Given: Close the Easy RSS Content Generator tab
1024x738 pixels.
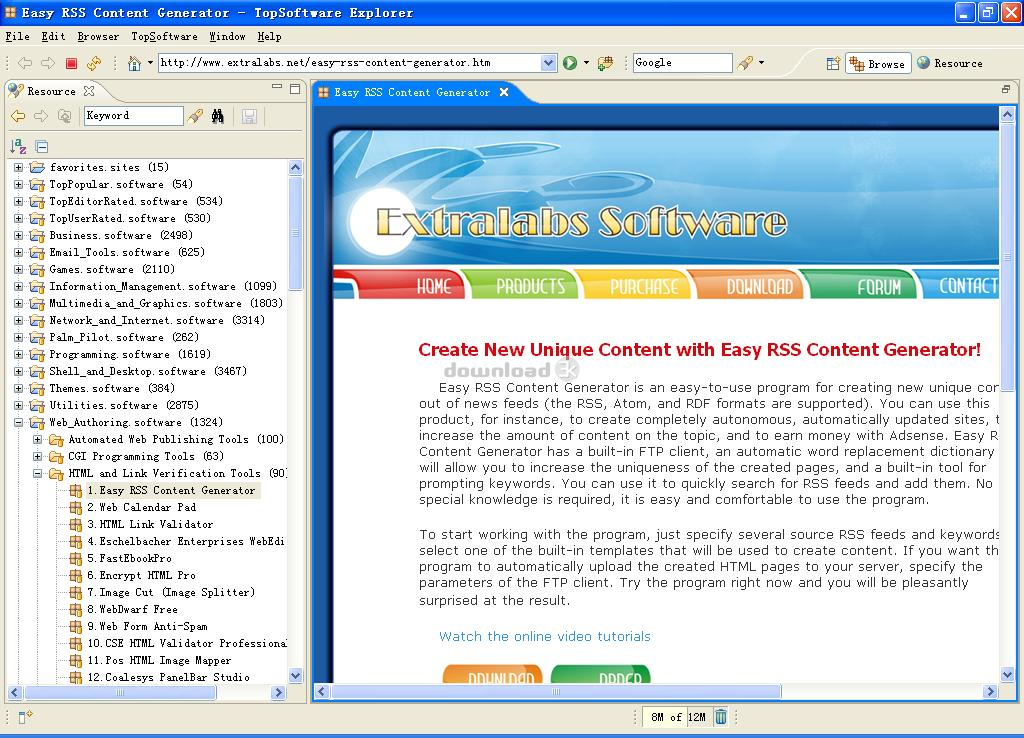Looking at the screenshot, I should click(504, 92).
